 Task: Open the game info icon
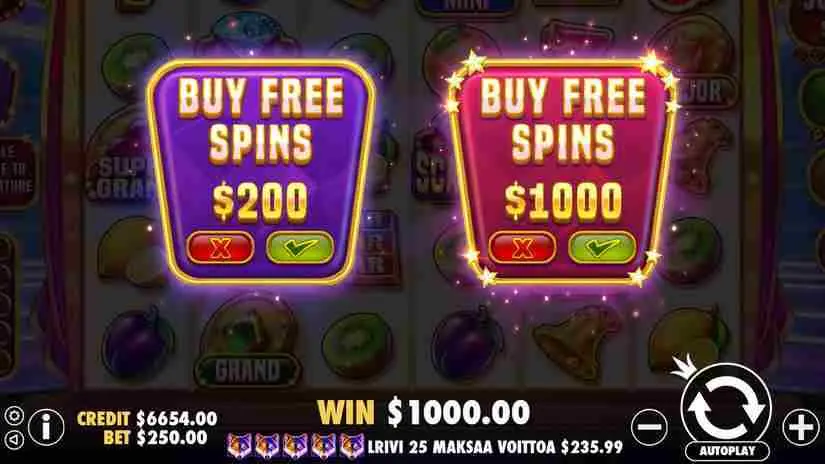[x=46, y=427]
